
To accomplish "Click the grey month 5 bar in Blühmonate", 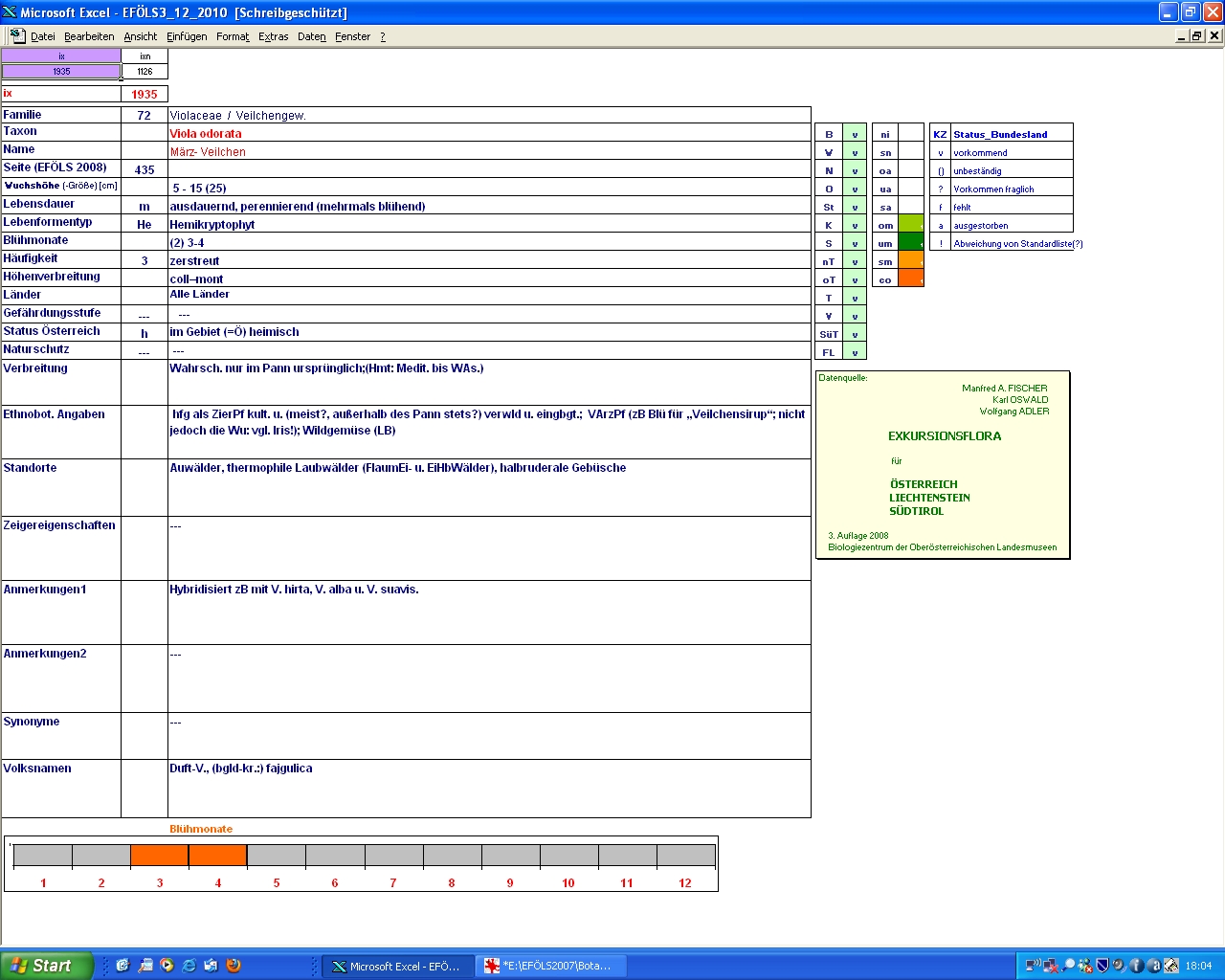I will (277, 856).
